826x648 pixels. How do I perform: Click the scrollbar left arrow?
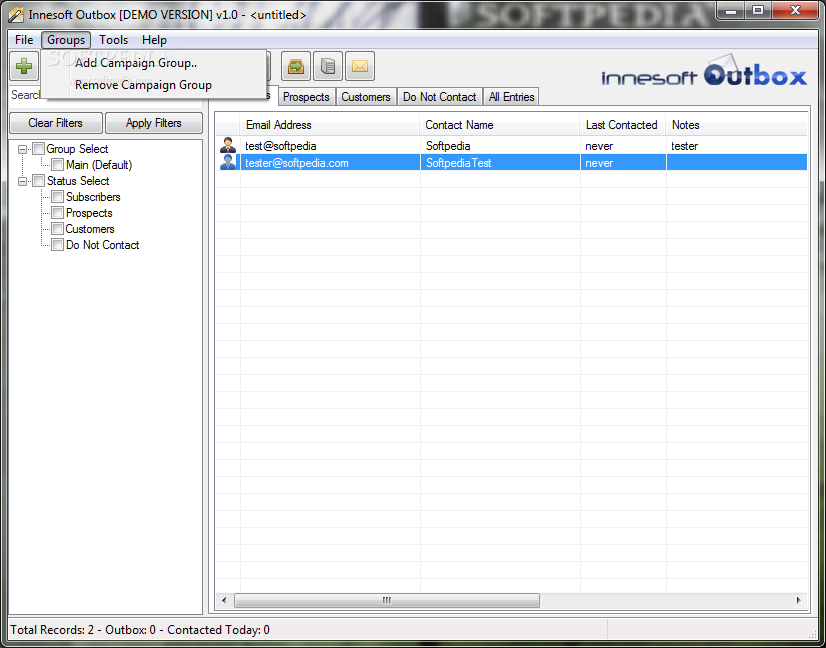click(224, 600)
